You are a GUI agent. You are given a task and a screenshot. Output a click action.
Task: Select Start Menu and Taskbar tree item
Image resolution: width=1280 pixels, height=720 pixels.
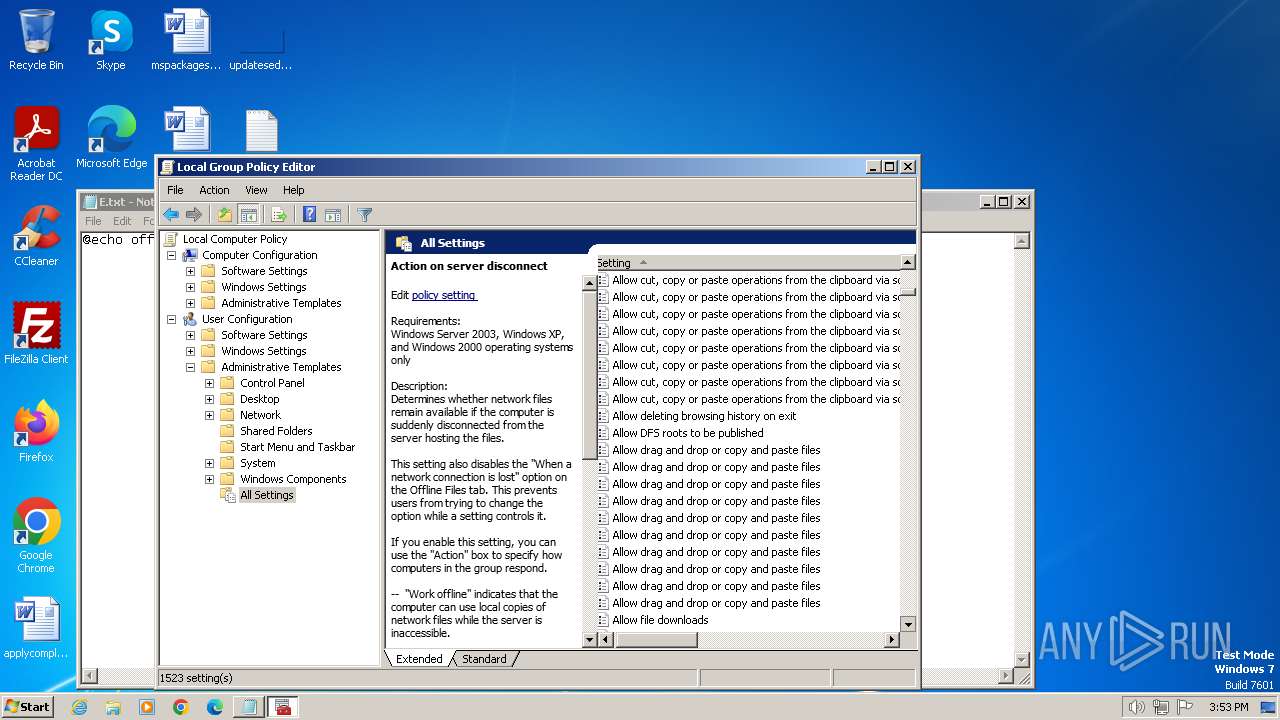click(x=297, y=447)
